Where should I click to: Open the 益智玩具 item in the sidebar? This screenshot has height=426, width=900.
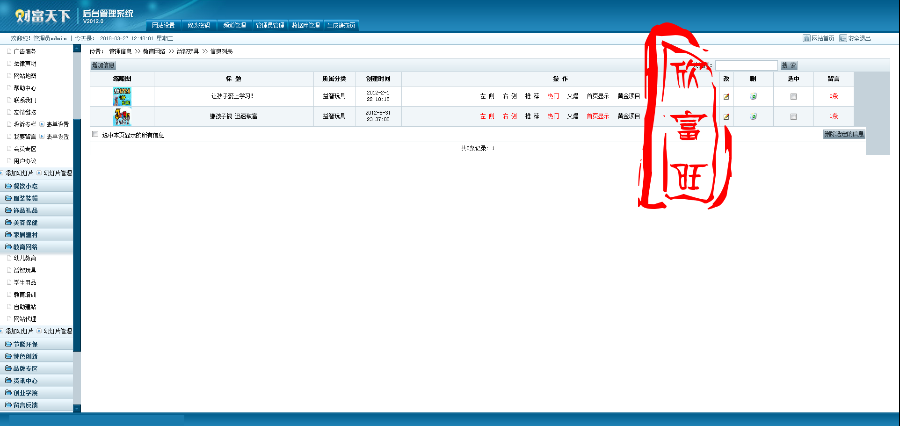25,270
